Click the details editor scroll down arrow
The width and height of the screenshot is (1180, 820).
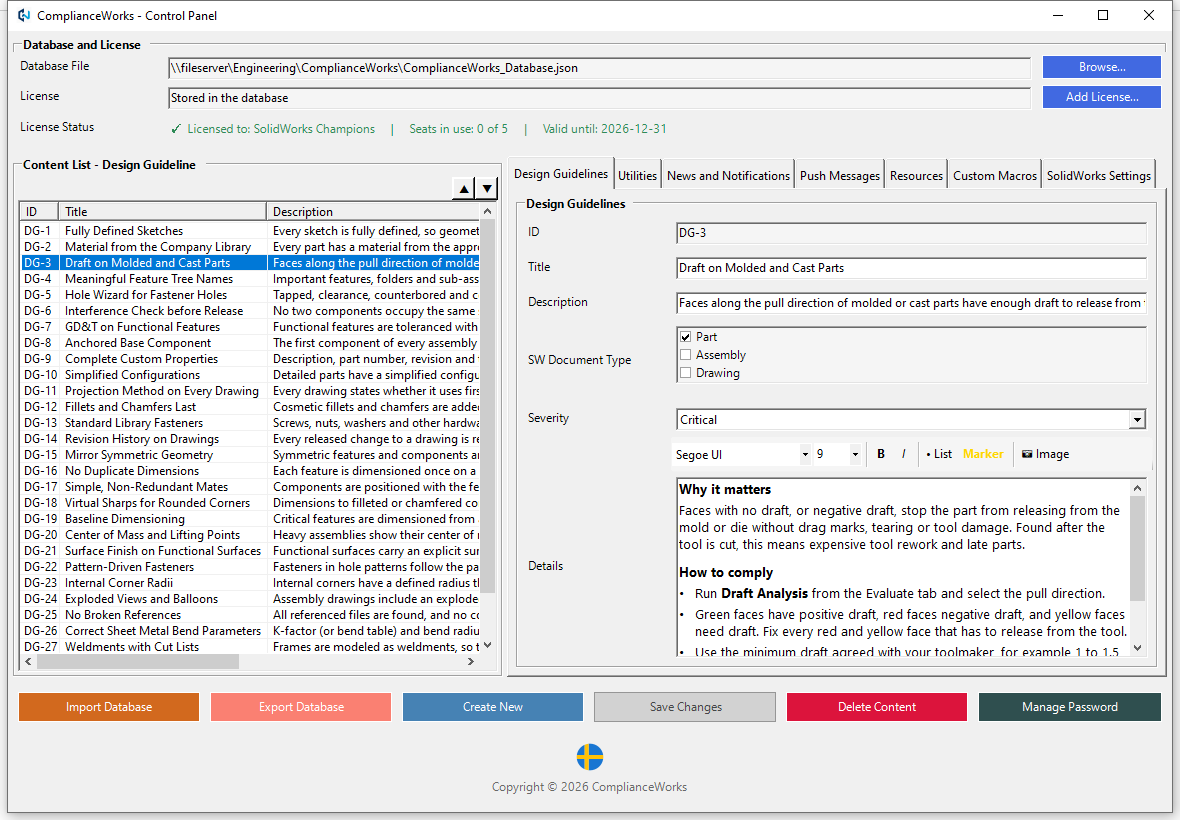1137,648
